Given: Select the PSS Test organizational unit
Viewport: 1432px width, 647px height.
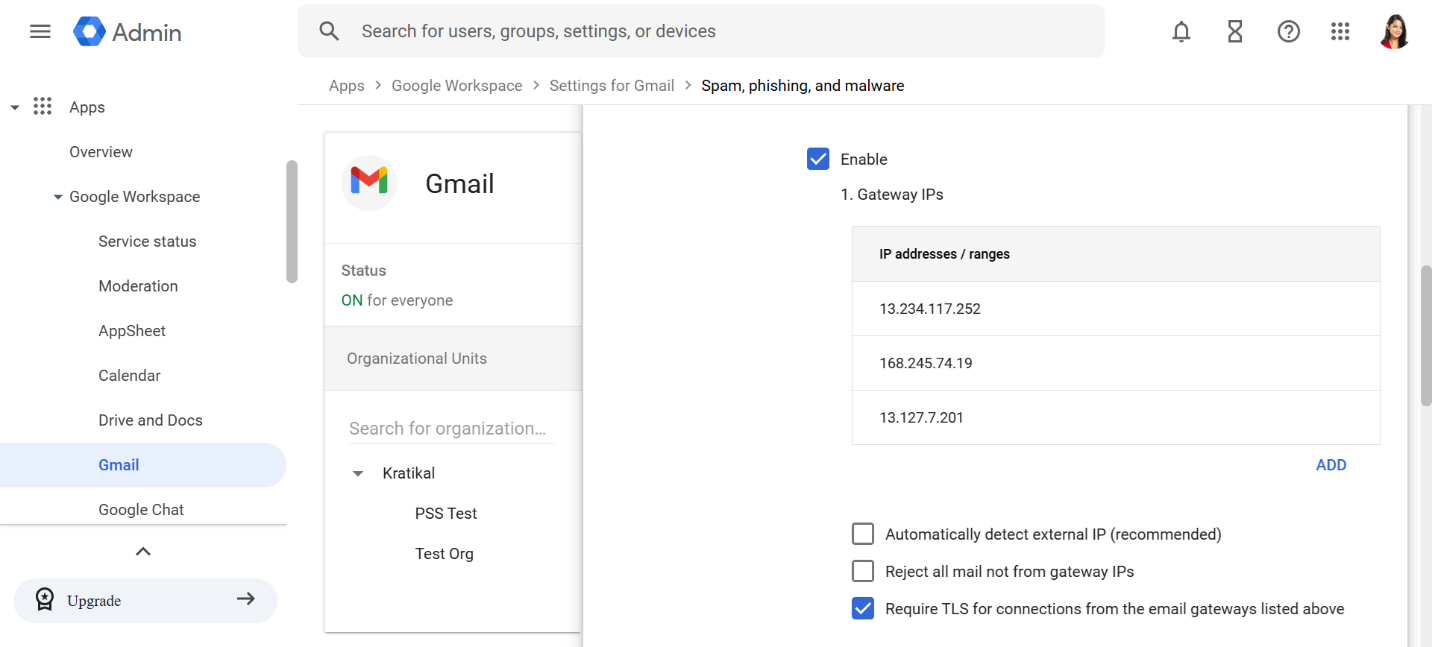Looking at the screenshot, I should pyautogui.click(x=446, y=513).
